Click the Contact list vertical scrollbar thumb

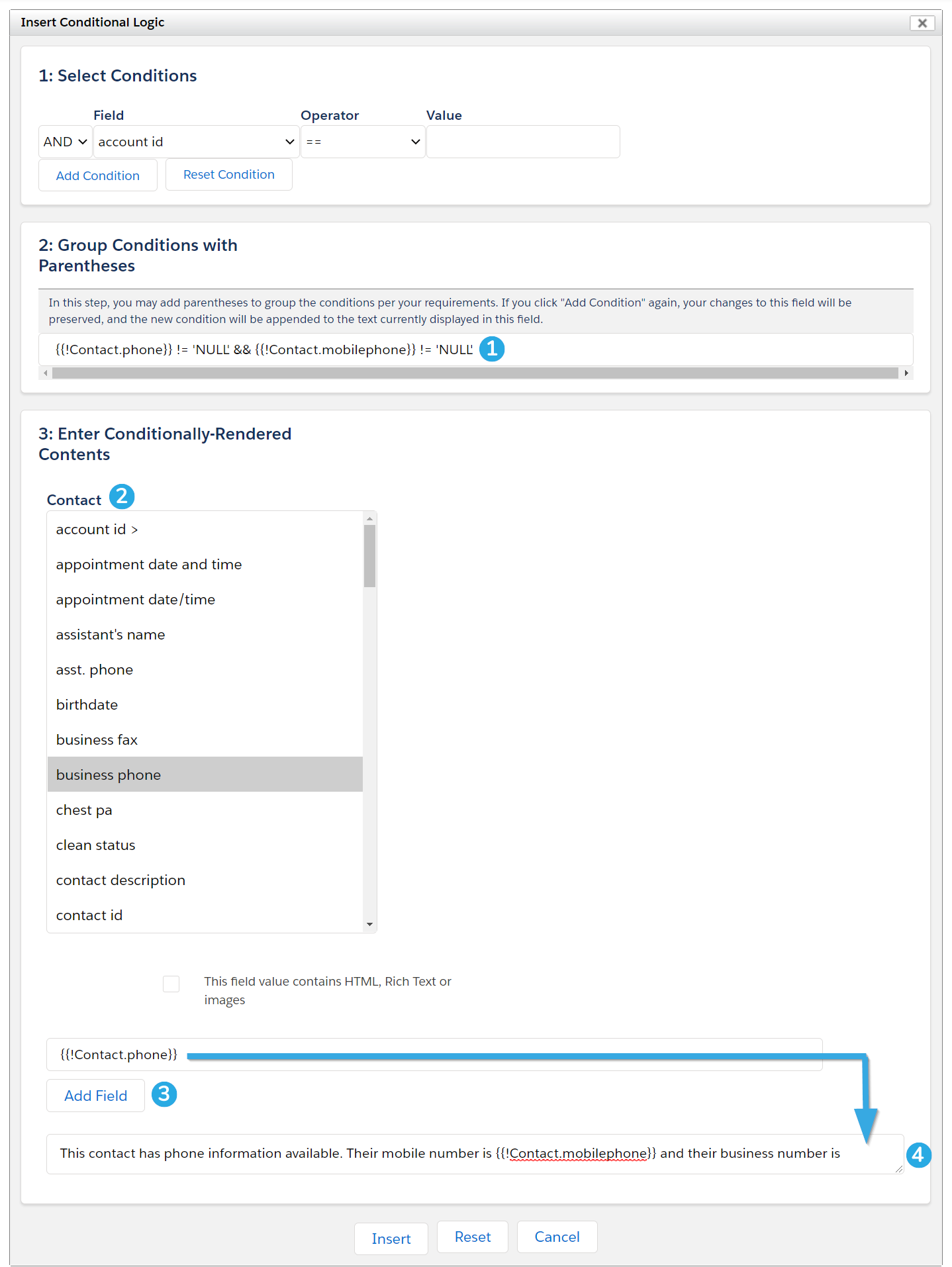click(369, 556)
